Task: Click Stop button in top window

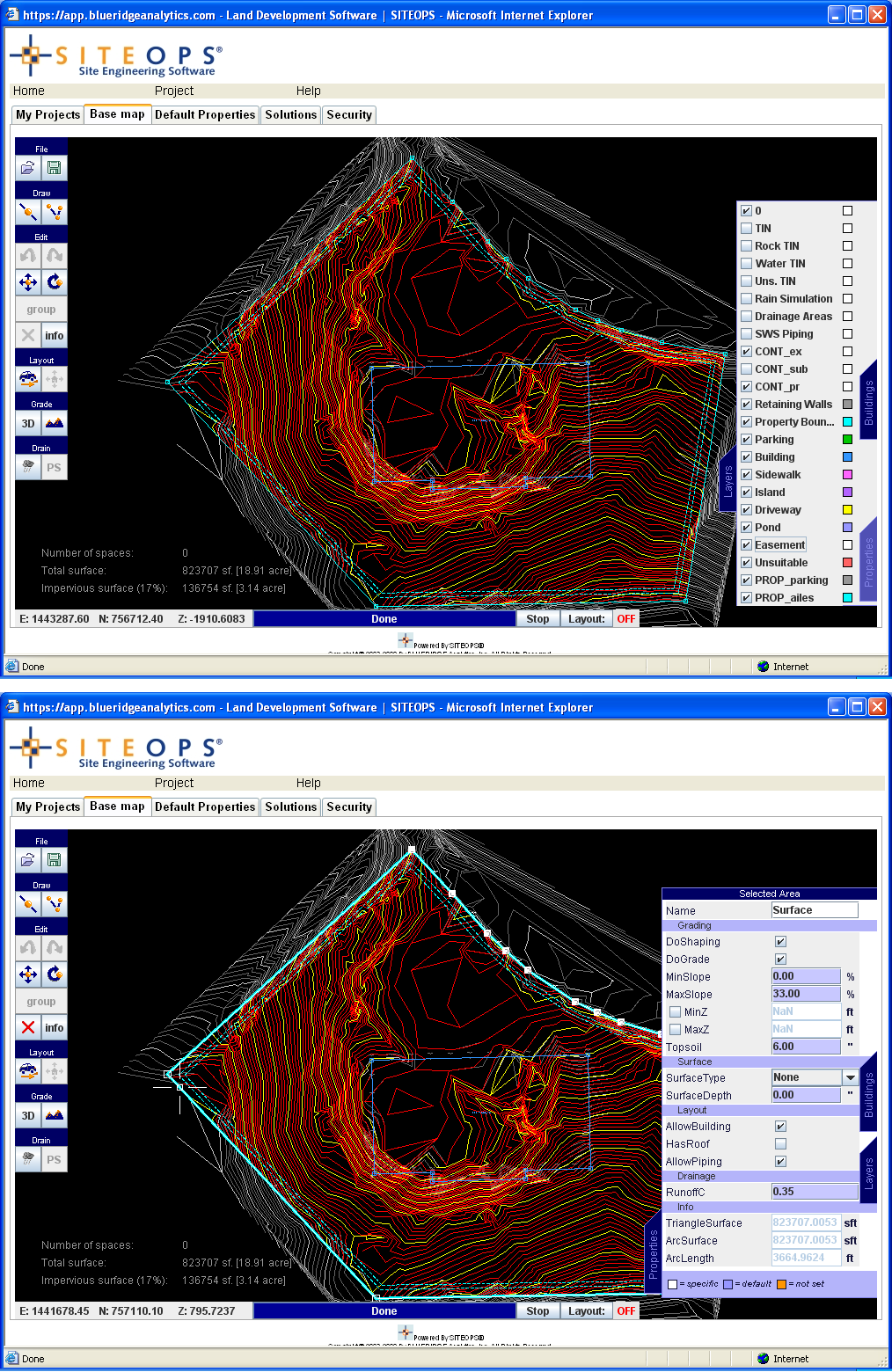Action: point(537,619)
